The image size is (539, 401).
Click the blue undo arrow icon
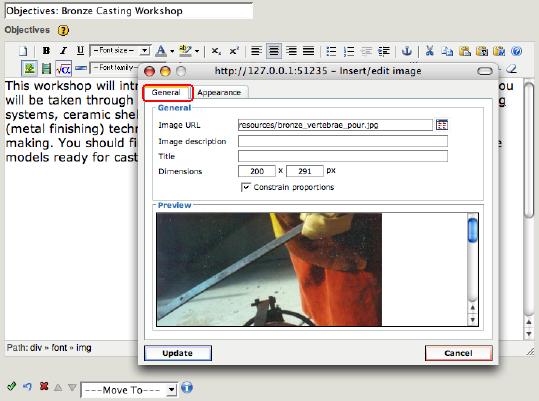[x=27, y=387]
